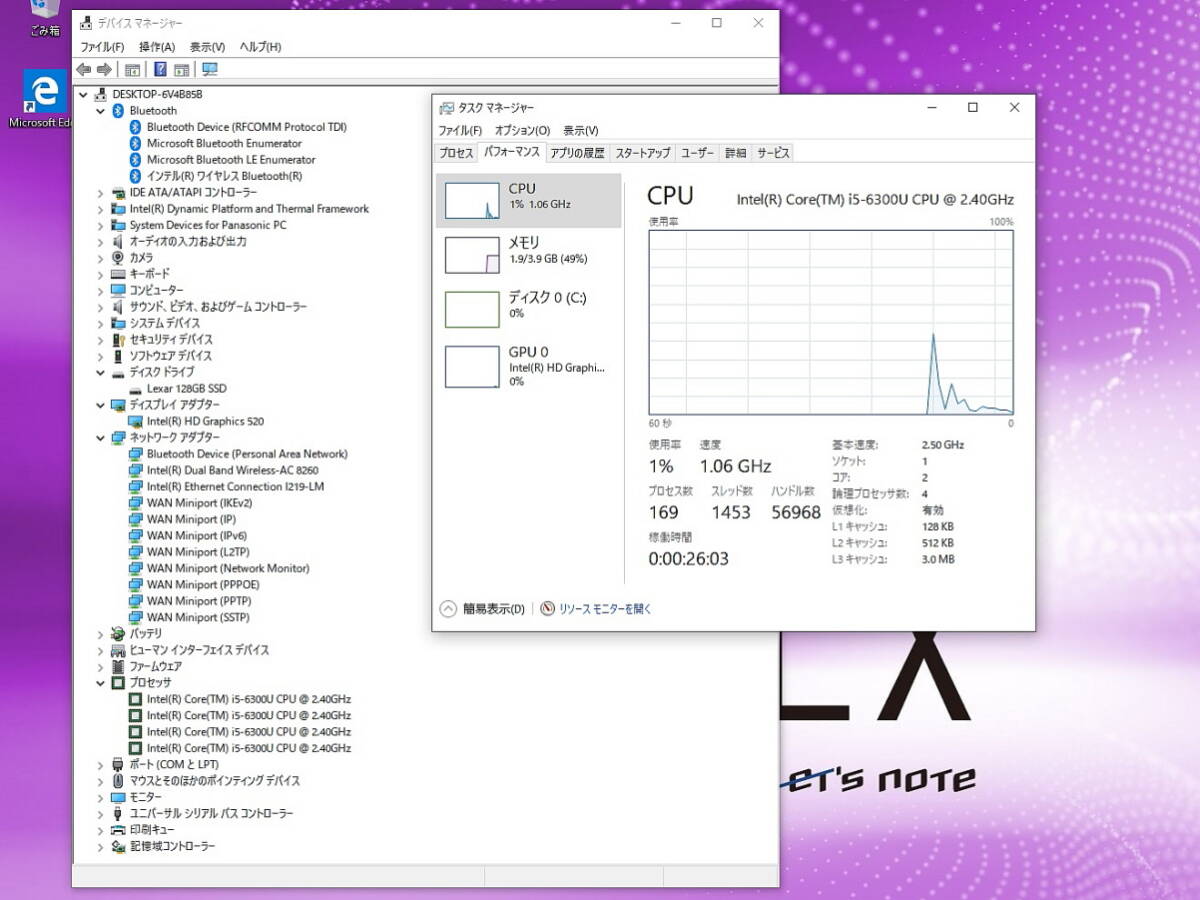Click the mouse icon beside マウスとそのほかのポインティング デバイス

(118, 780)
